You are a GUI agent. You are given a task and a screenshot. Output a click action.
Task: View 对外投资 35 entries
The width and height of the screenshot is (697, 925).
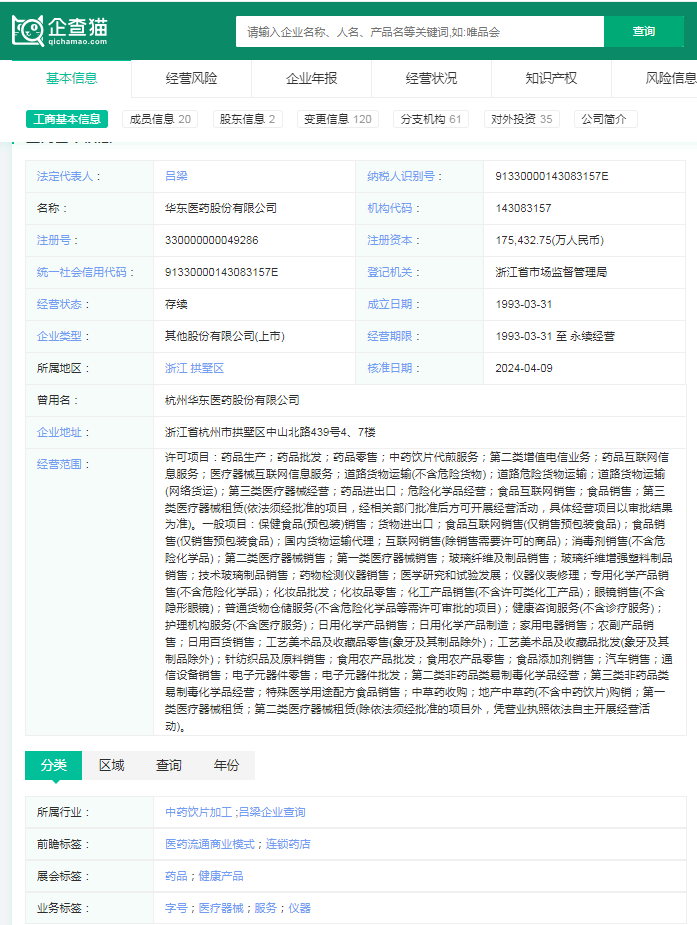(x=521, y=119)
